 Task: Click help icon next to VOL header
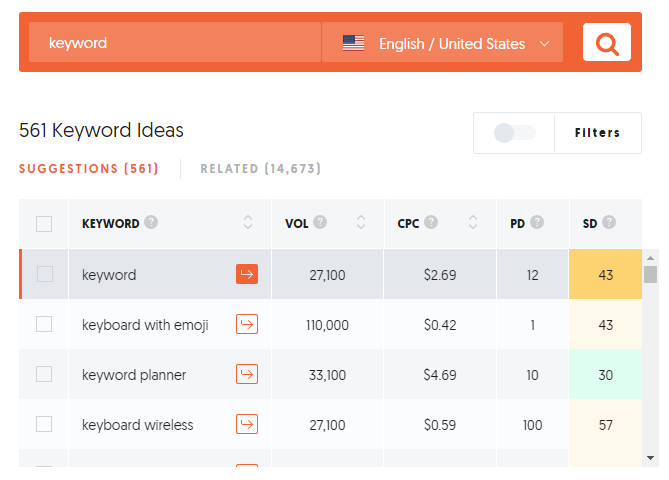[x=320, y=222]
